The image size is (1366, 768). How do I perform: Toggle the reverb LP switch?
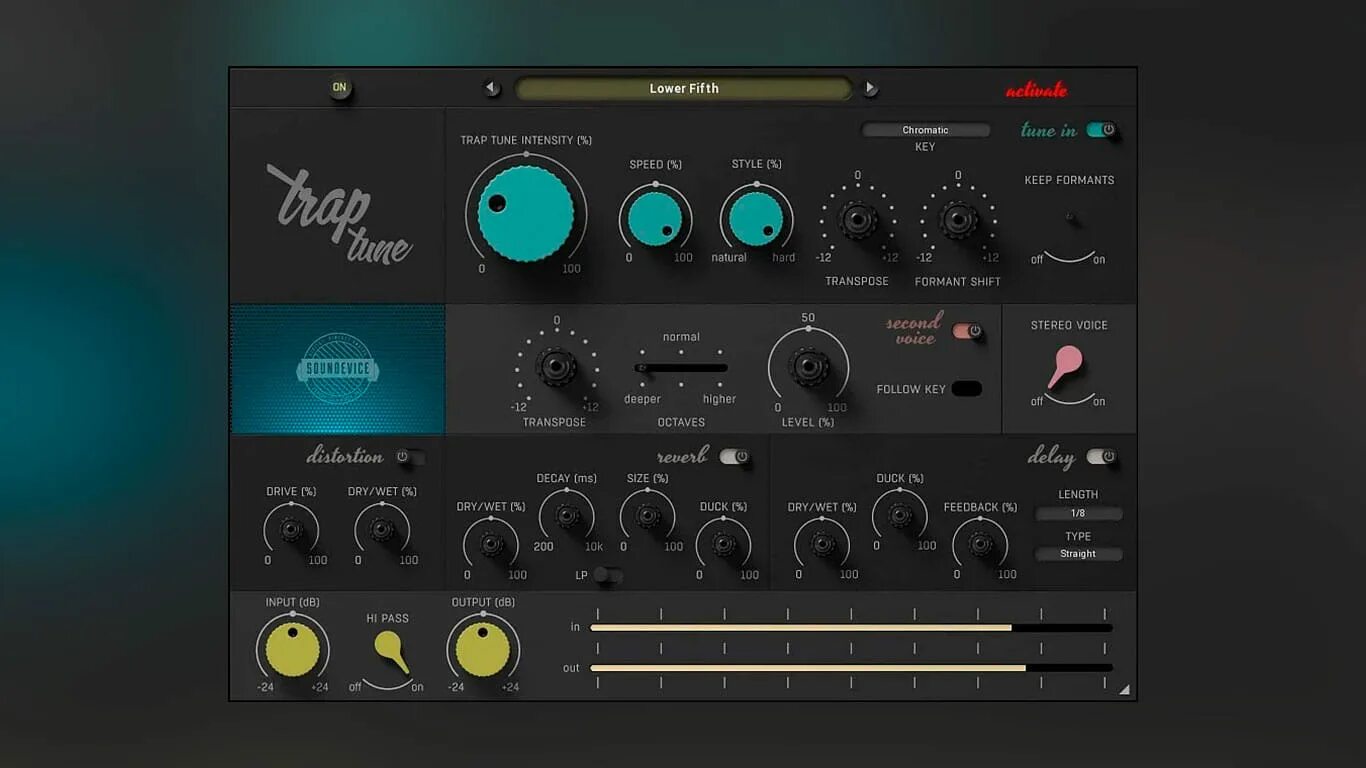pos(607,575)
